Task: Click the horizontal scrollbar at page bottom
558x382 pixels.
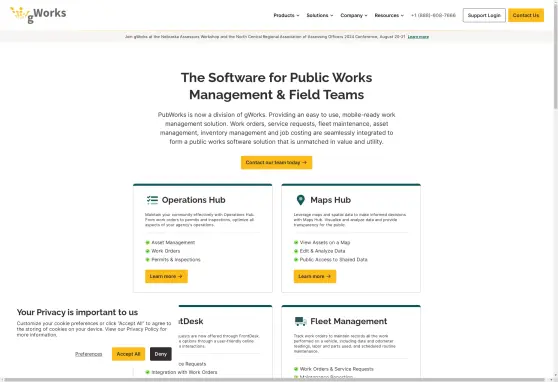Action: coord(274,380)
